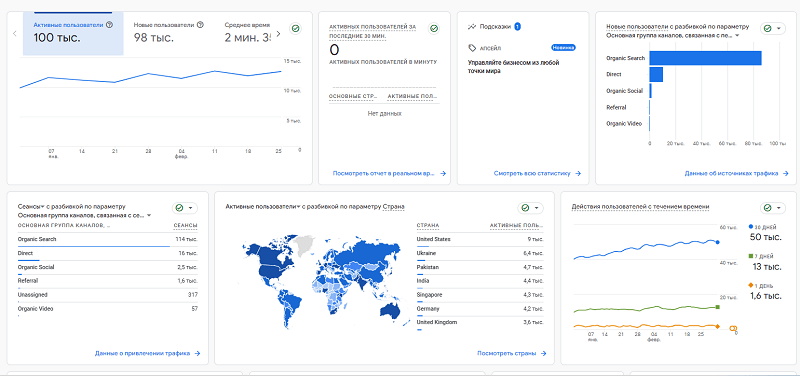
Task: Select Новые пользователи metric tab
Action: [169, 33]
